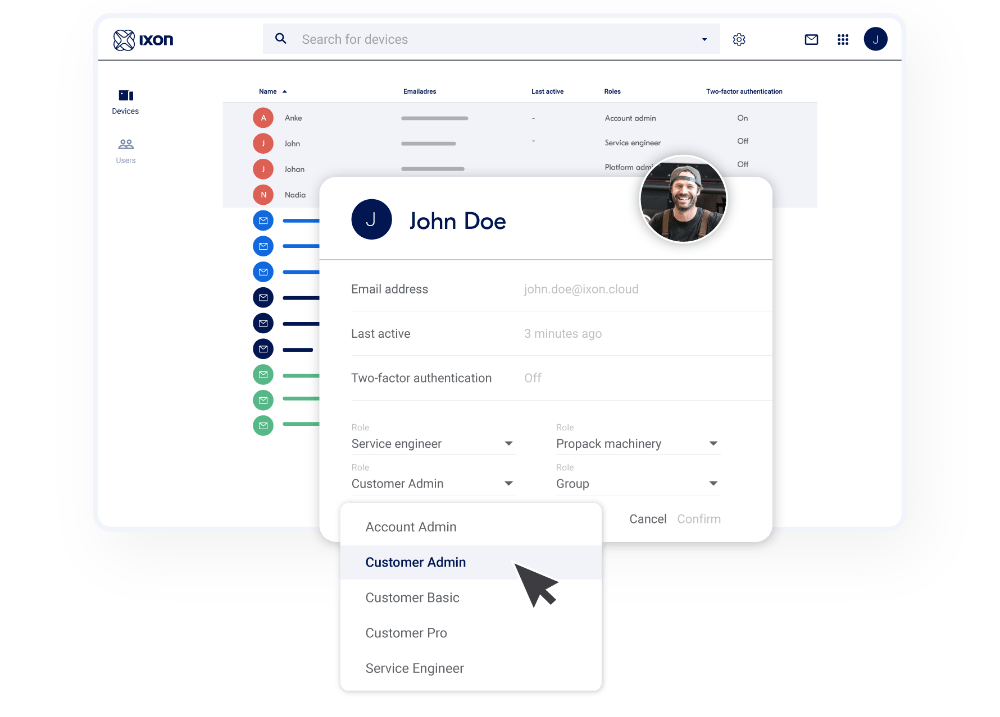Click the name Nadia in the table
The width and height of the screenshot is (1000, 717).
(x=295, y=195)
